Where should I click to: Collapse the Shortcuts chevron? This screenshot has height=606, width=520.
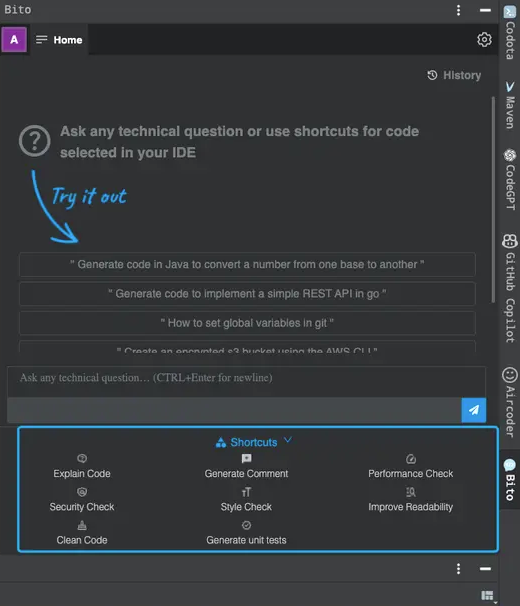(x=288, y=440)
